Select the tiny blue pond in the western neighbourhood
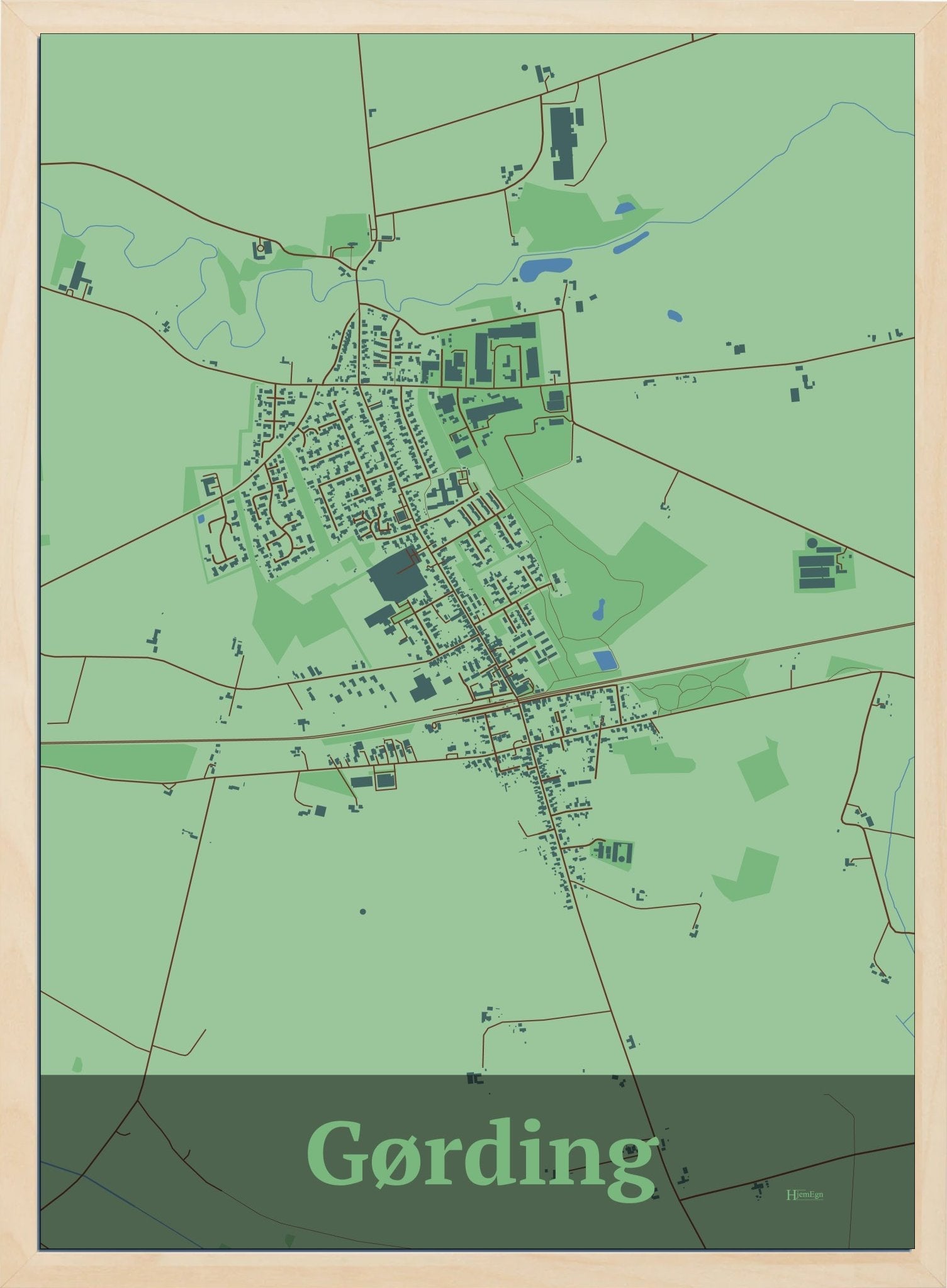Image resolution: width=947 pixels, height=1288 pixels. pyautogui.click(x=200, y=518)
